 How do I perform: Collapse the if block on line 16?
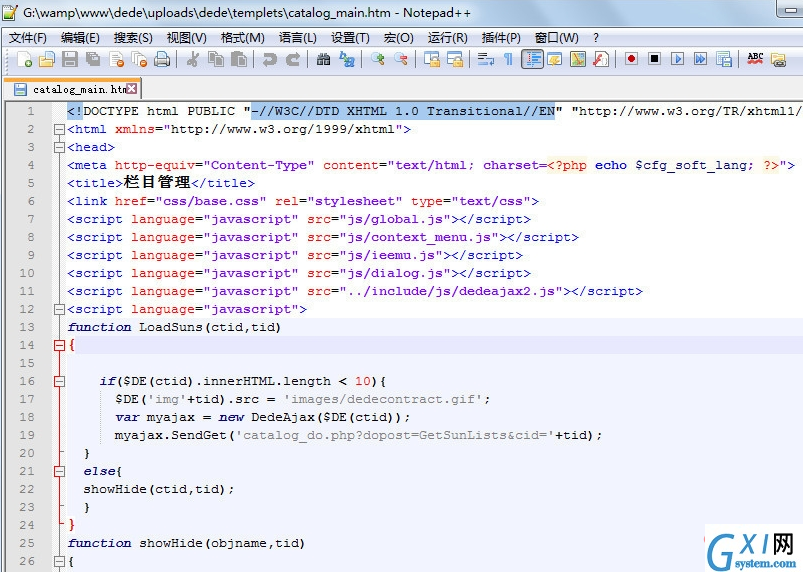[59, 382]
